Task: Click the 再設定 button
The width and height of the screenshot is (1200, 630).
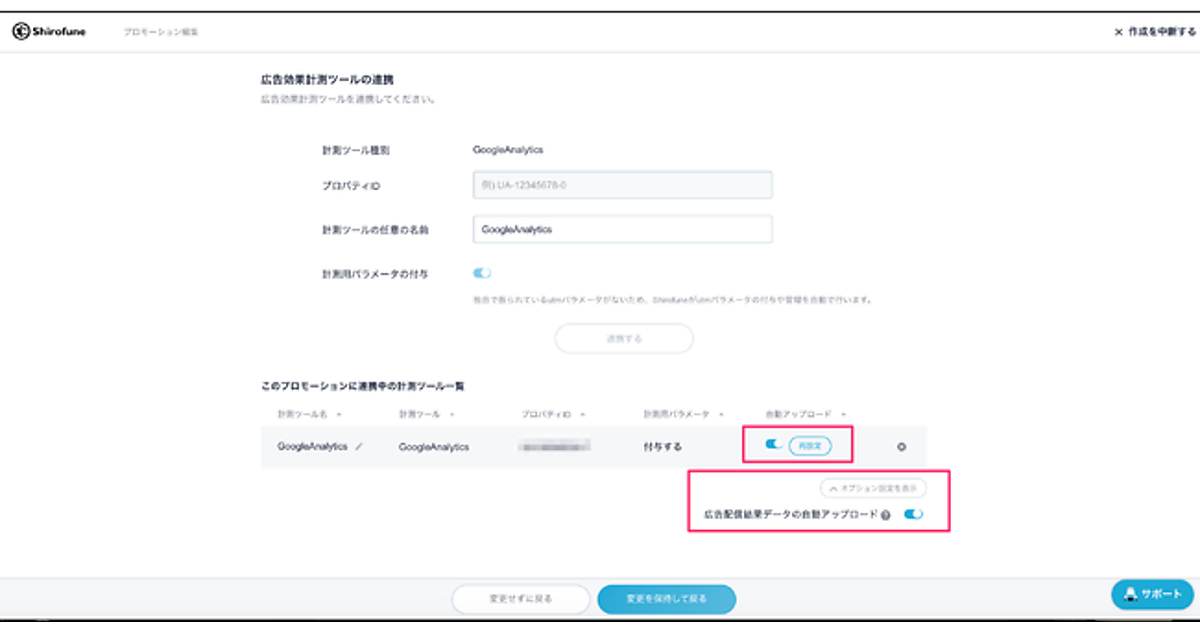Action: click(x=810, y=446)
